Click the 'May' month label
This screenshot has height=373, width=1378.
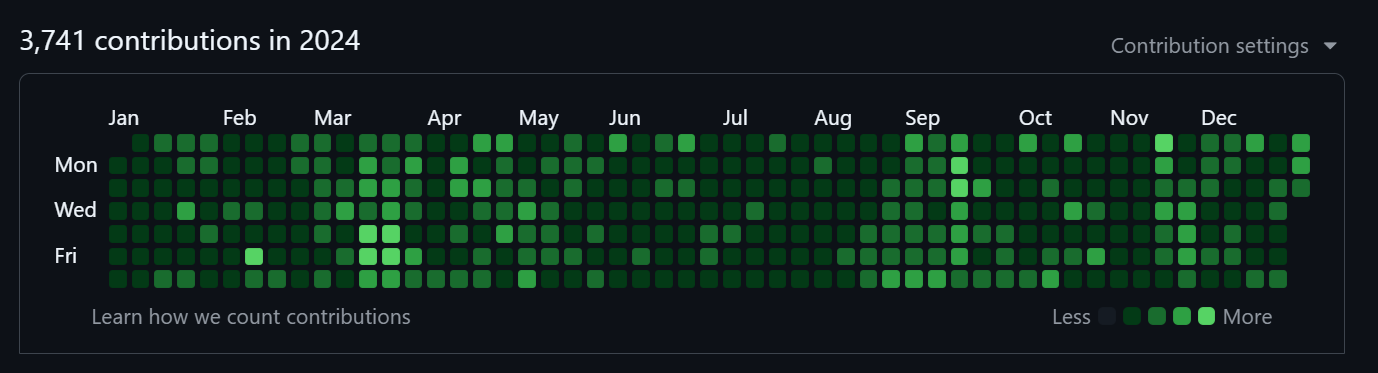pyautogui.click(x=539, y=118)
